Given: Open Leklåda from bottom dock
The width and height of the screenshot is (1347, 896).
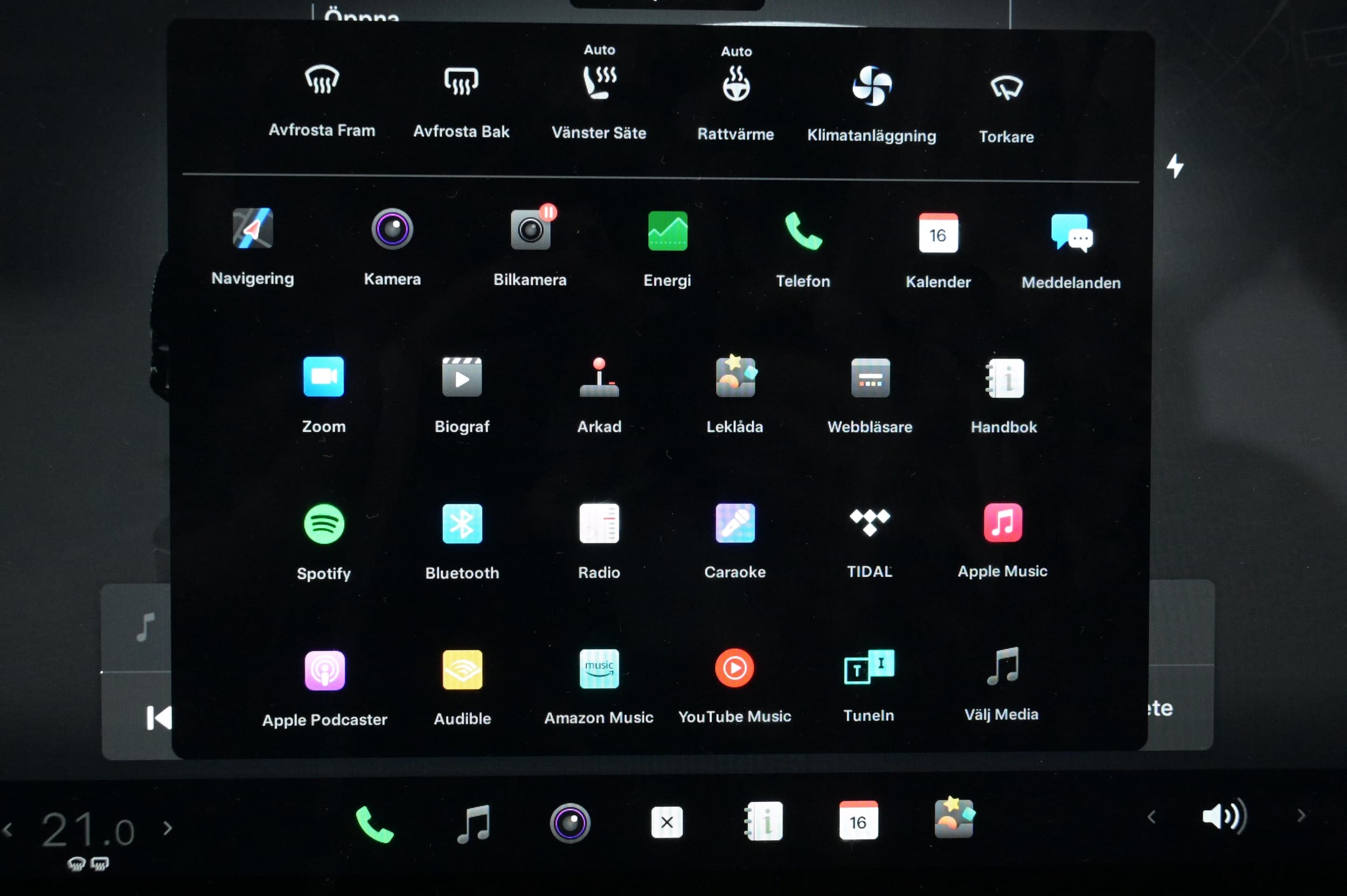Looking at the screenshot, I should tap(954, 817).
